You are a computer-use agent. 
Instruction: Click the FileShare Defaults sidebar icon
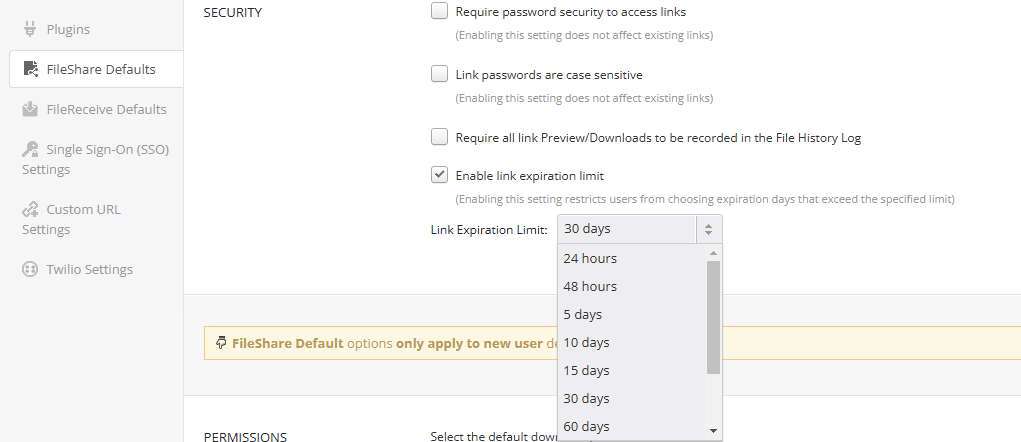click(x=30, y=69)
